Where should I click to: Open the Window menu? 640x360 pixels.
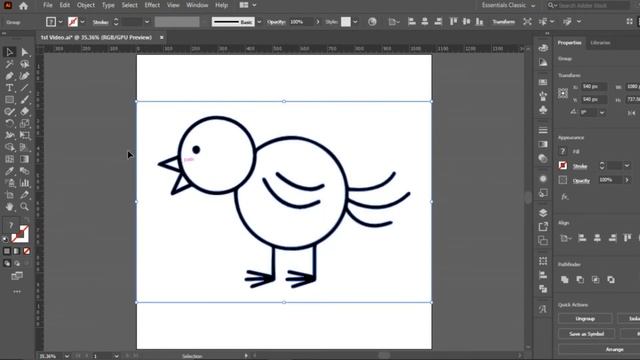[197, 5]
